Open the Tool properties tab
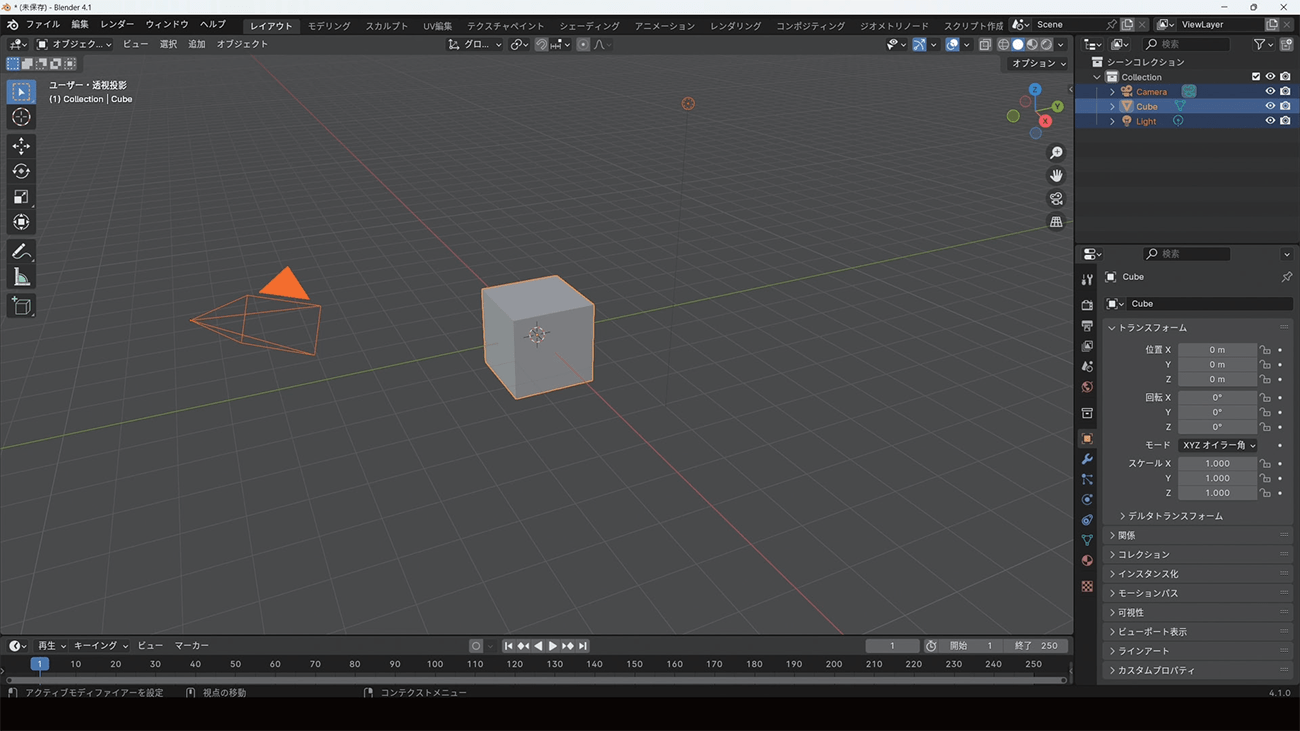 (x=1087, y=280)
